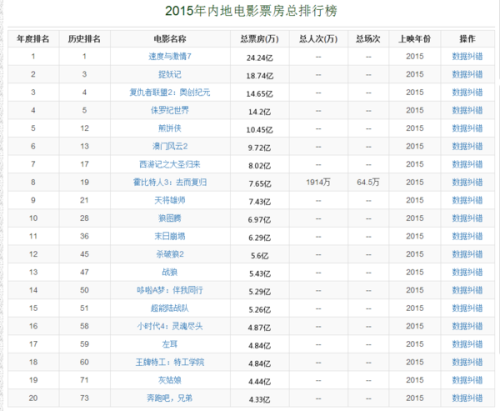Click the page title 2015年内地电影票房总排行榜
The width and height of the screenshot is (500, 411).
coord(251,11)
